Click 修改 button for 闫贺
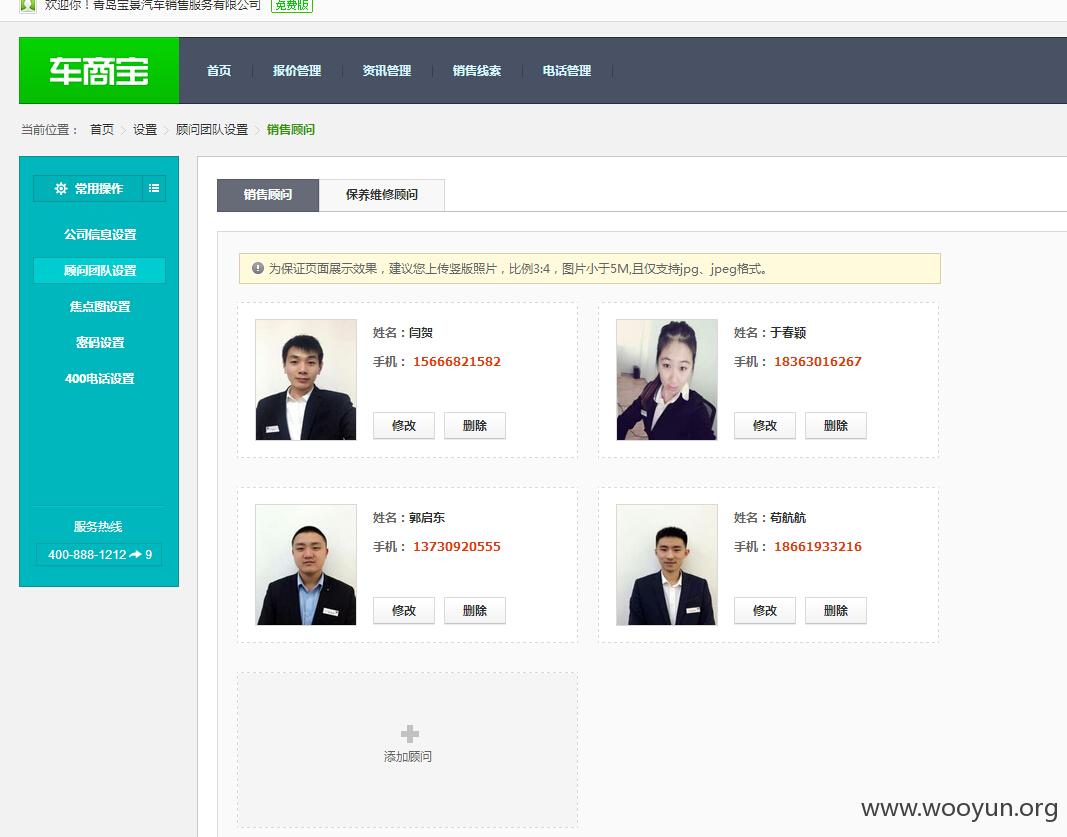 click(404, 425)
